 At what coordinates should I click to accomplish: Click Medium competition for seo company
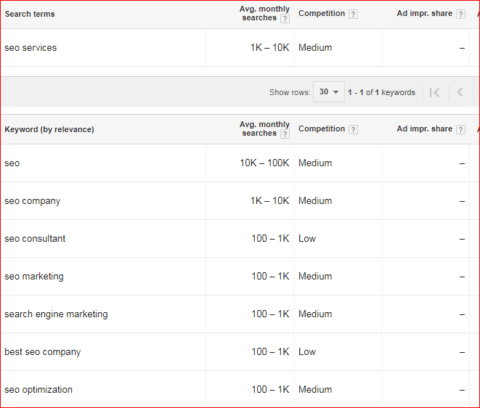[315, 201]
